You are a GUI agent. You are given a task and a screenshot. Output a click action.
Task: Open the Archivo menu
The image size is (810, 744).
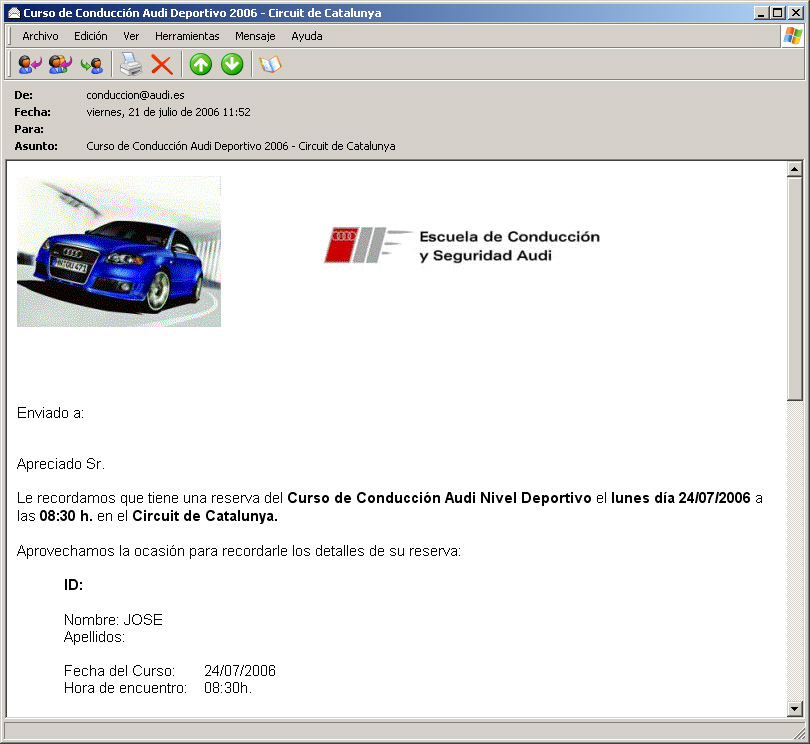[40, 36]
